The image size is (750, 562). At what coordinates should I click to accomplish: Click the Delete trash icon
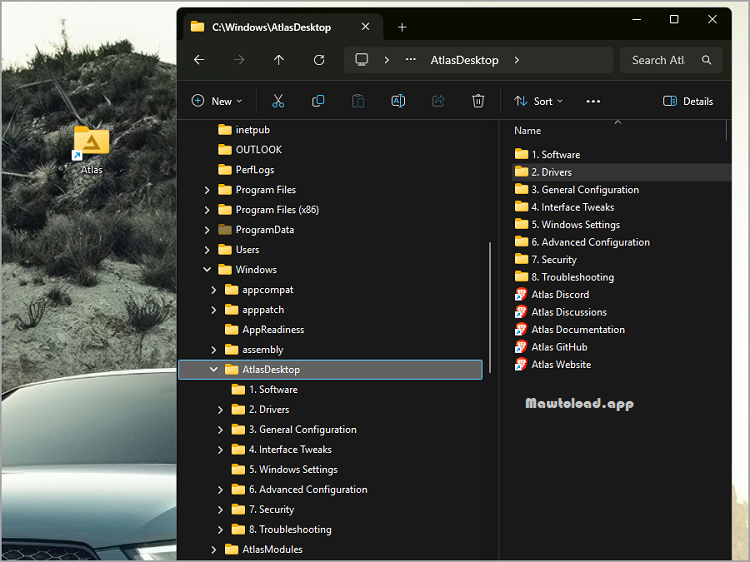point(478,101)
